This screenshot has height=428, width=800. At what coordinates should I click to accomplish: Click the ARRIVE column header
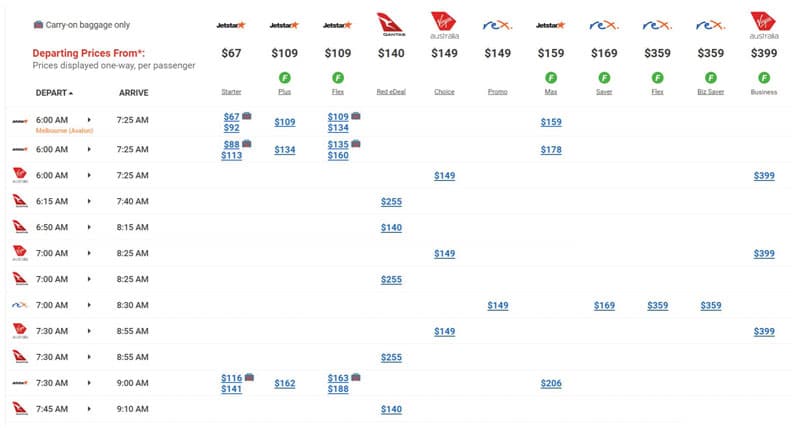(x=134, y=93)
